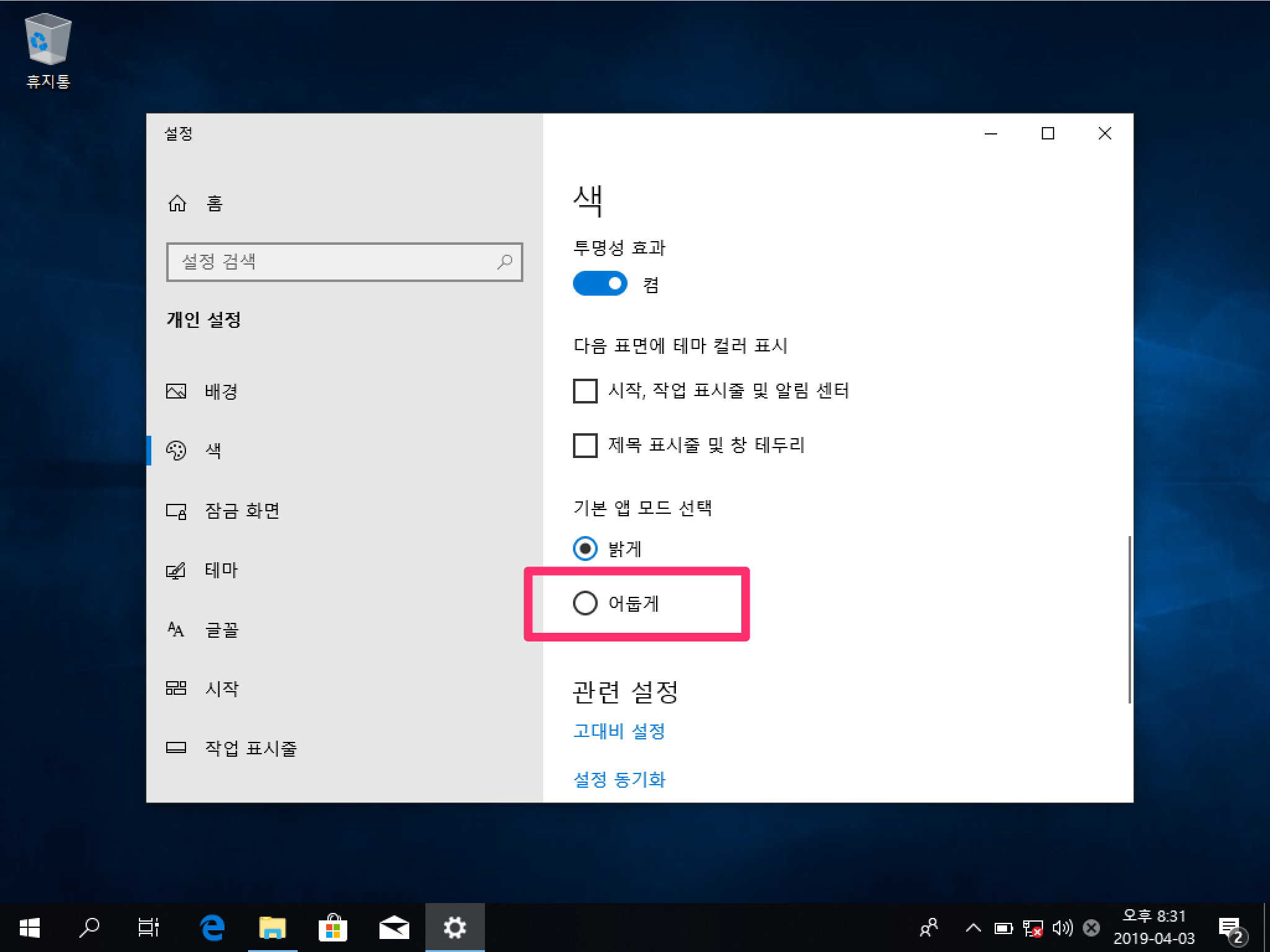Screen dimensions: 1270x952
Task: Click the 글꼴 fonts icon
Action: 176,630
